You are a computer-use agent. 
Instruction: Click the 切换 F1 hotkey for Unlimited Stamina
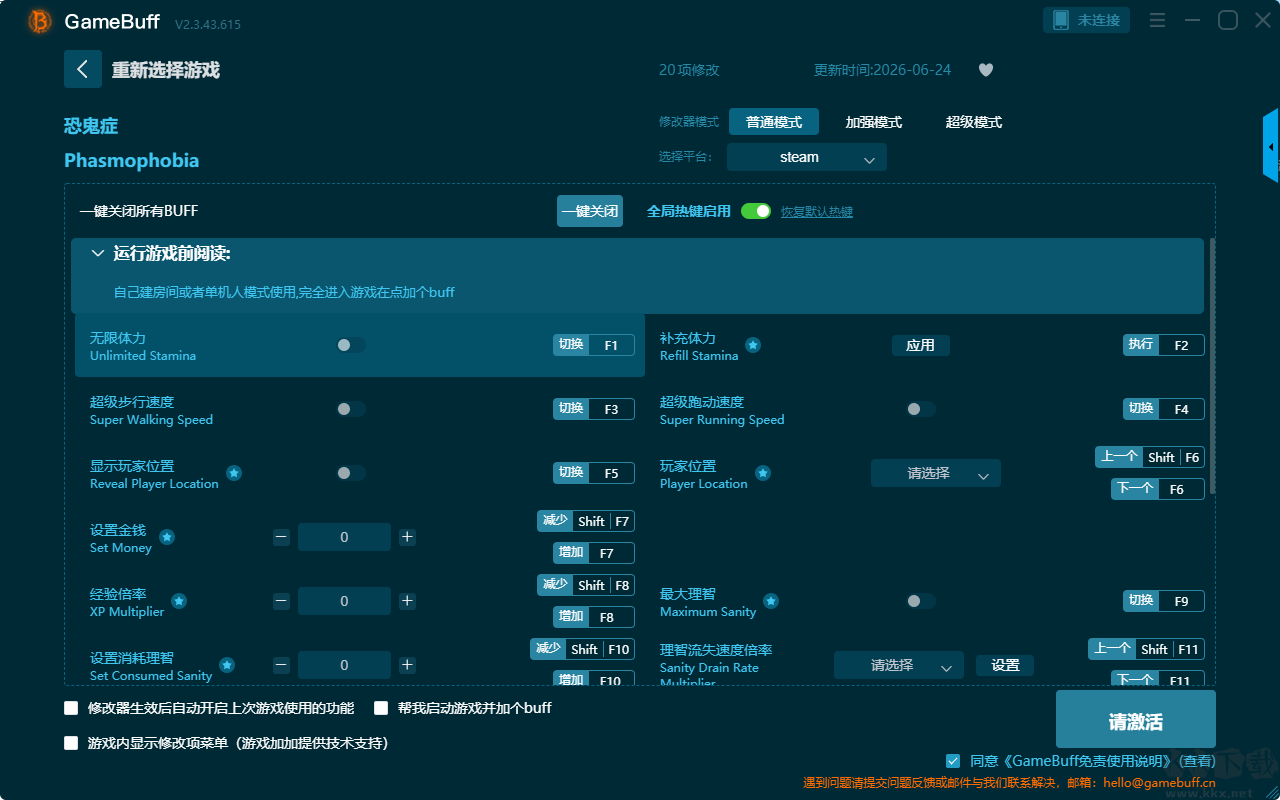point(594,345)
